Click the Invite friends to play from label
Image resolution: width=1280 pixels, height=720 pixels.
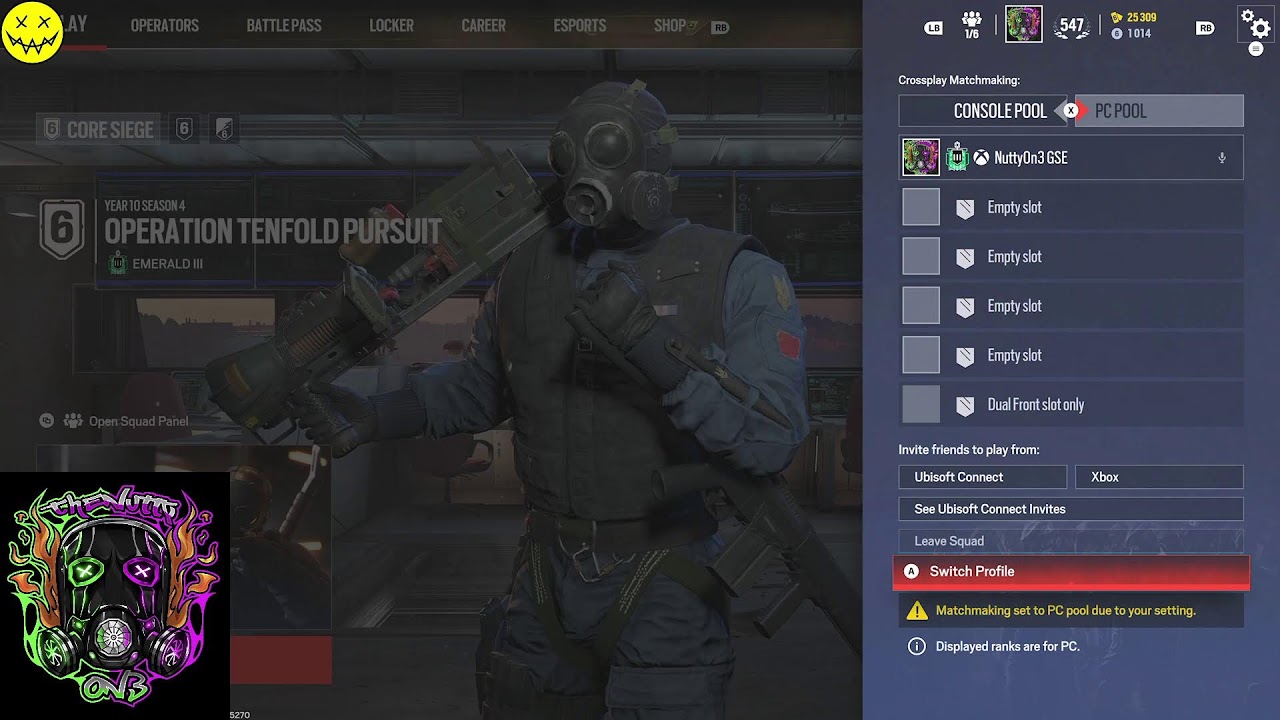tap(969, 450)
